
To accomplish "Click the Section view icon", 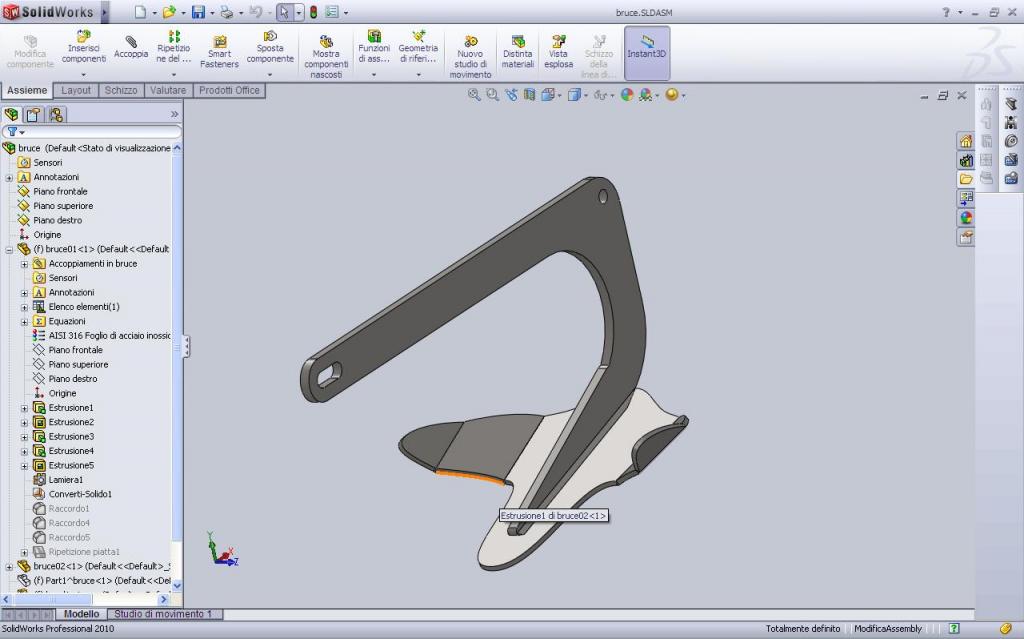I will [529, 95].
